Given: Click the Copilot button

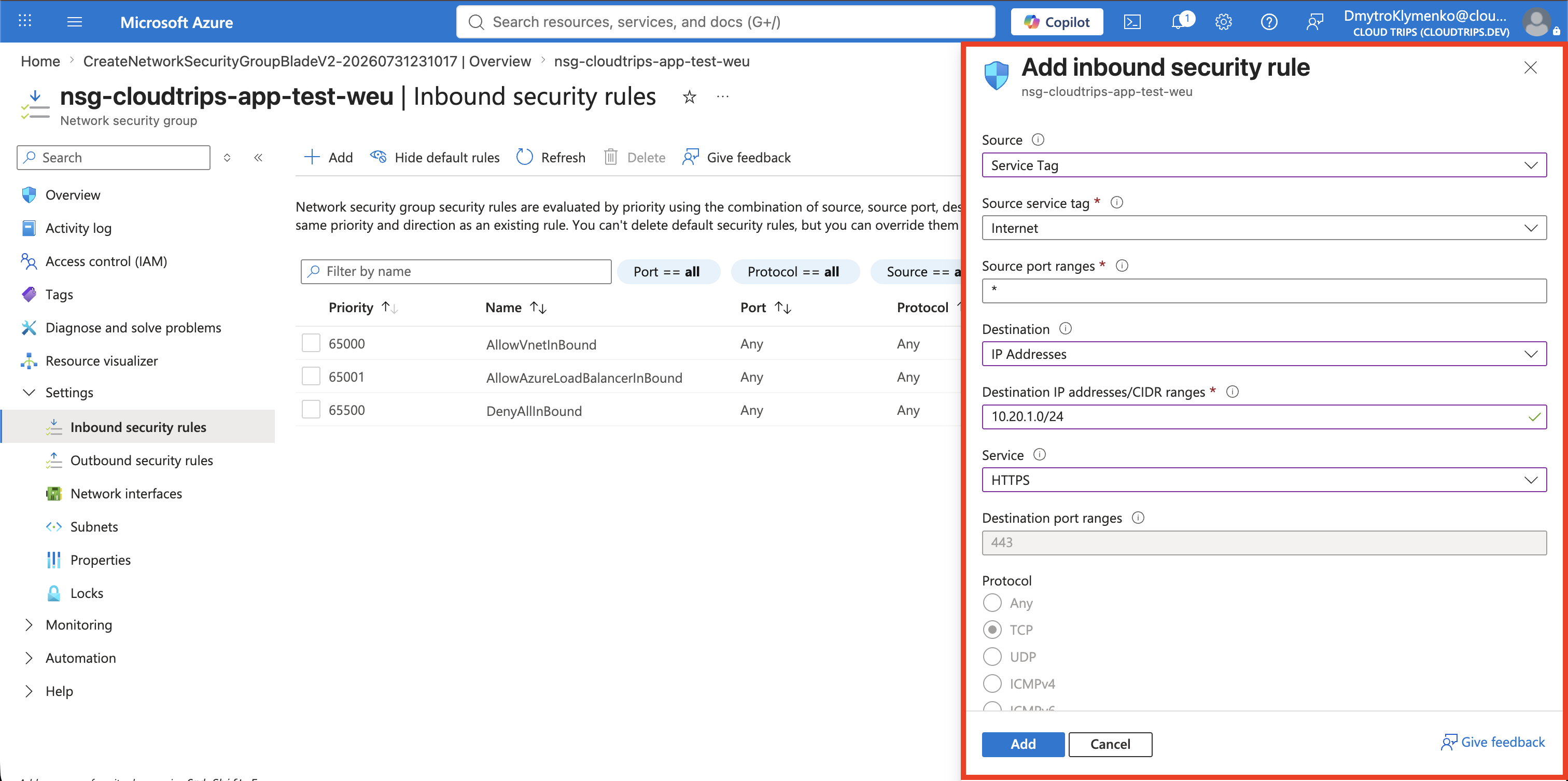Looking at the screenshot, I should tap(1057, 22).
